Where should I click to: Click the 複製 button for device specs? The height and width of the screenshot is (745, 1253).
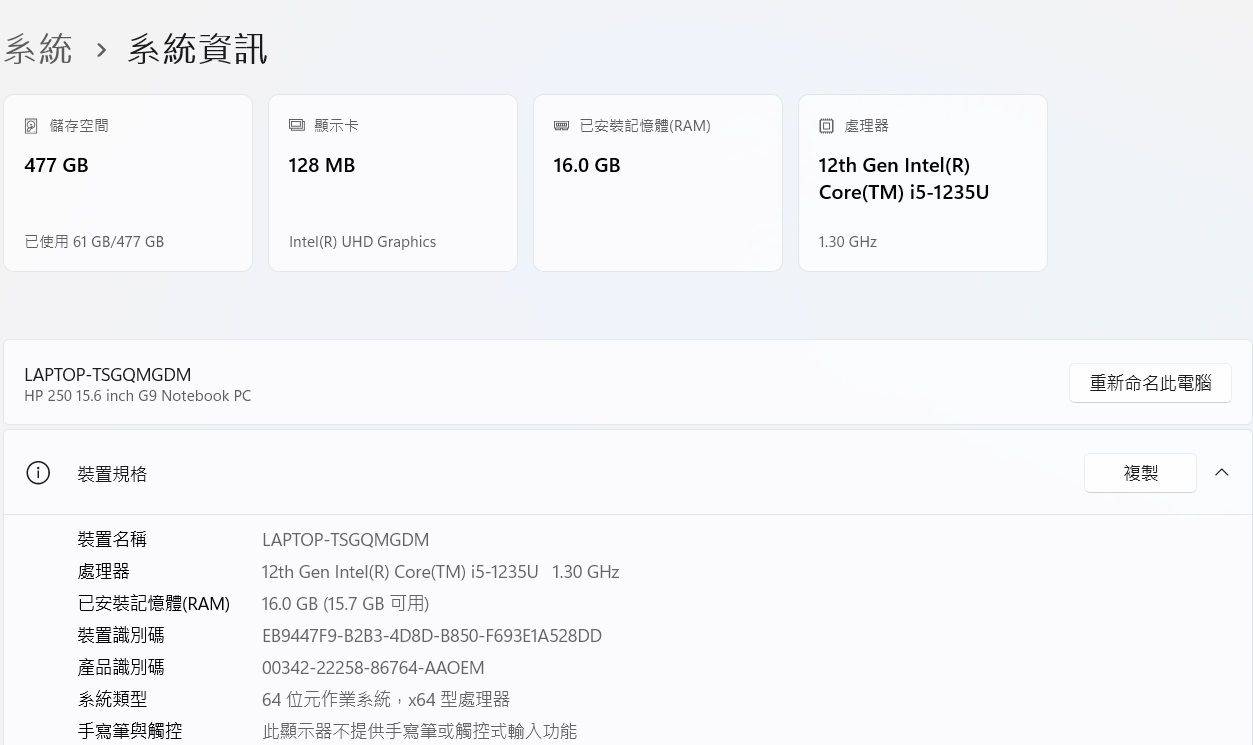[1140, 473]
